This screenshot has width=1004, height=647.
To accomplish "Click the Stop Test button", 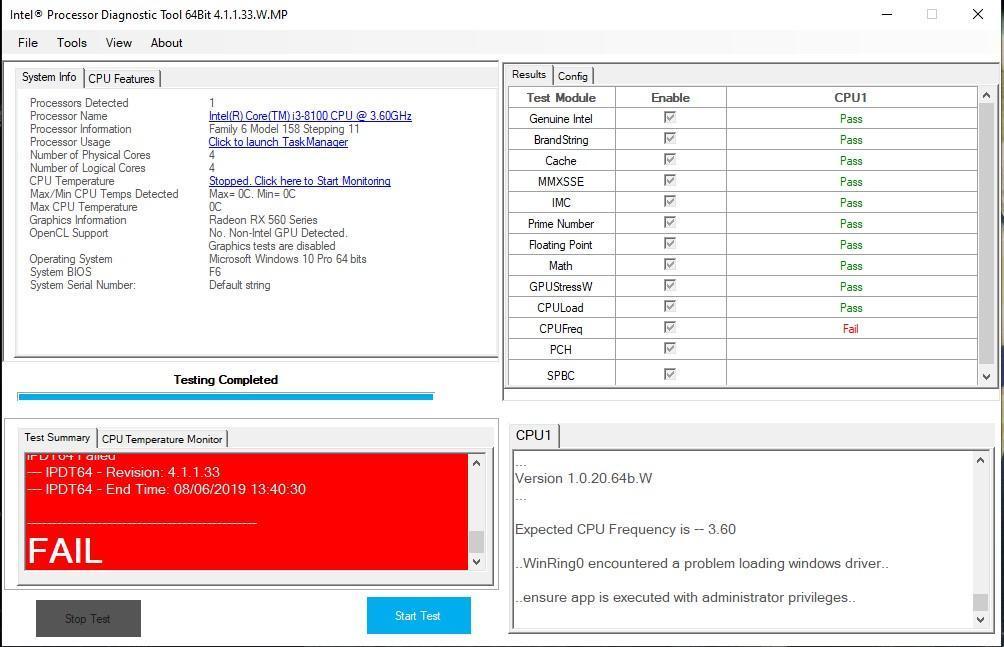I will 88,618.
